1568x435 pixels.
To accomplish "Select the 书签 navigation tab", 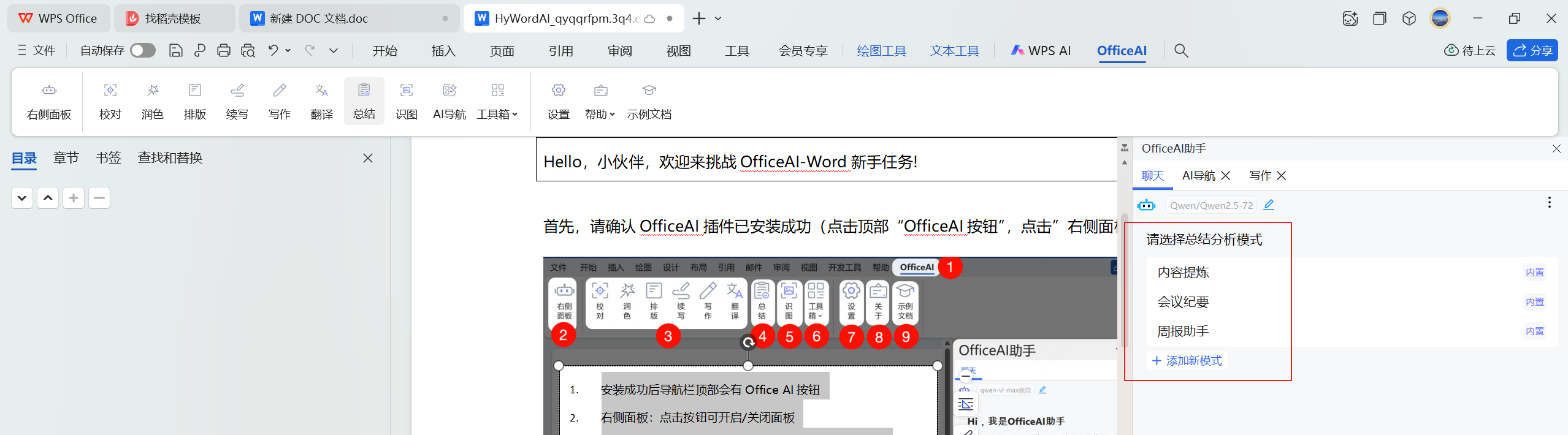I will pyautogui.click(x=109, y=158).
